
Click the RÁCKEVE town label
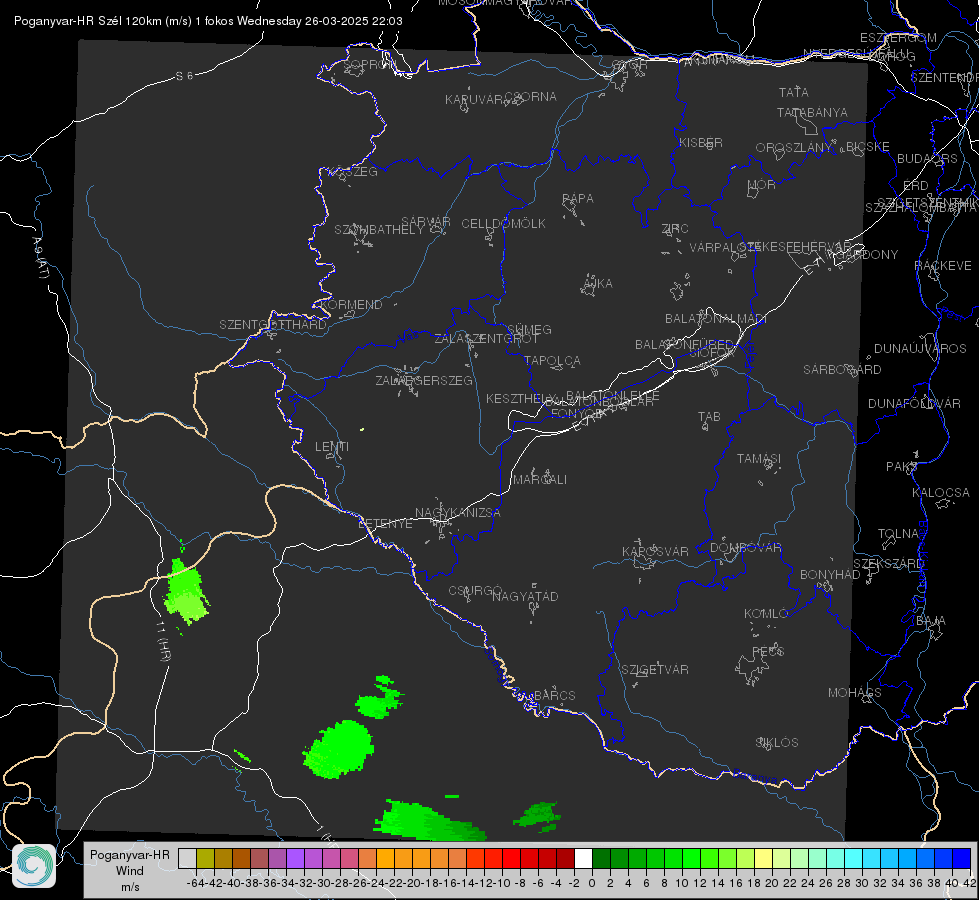(943, 266)
